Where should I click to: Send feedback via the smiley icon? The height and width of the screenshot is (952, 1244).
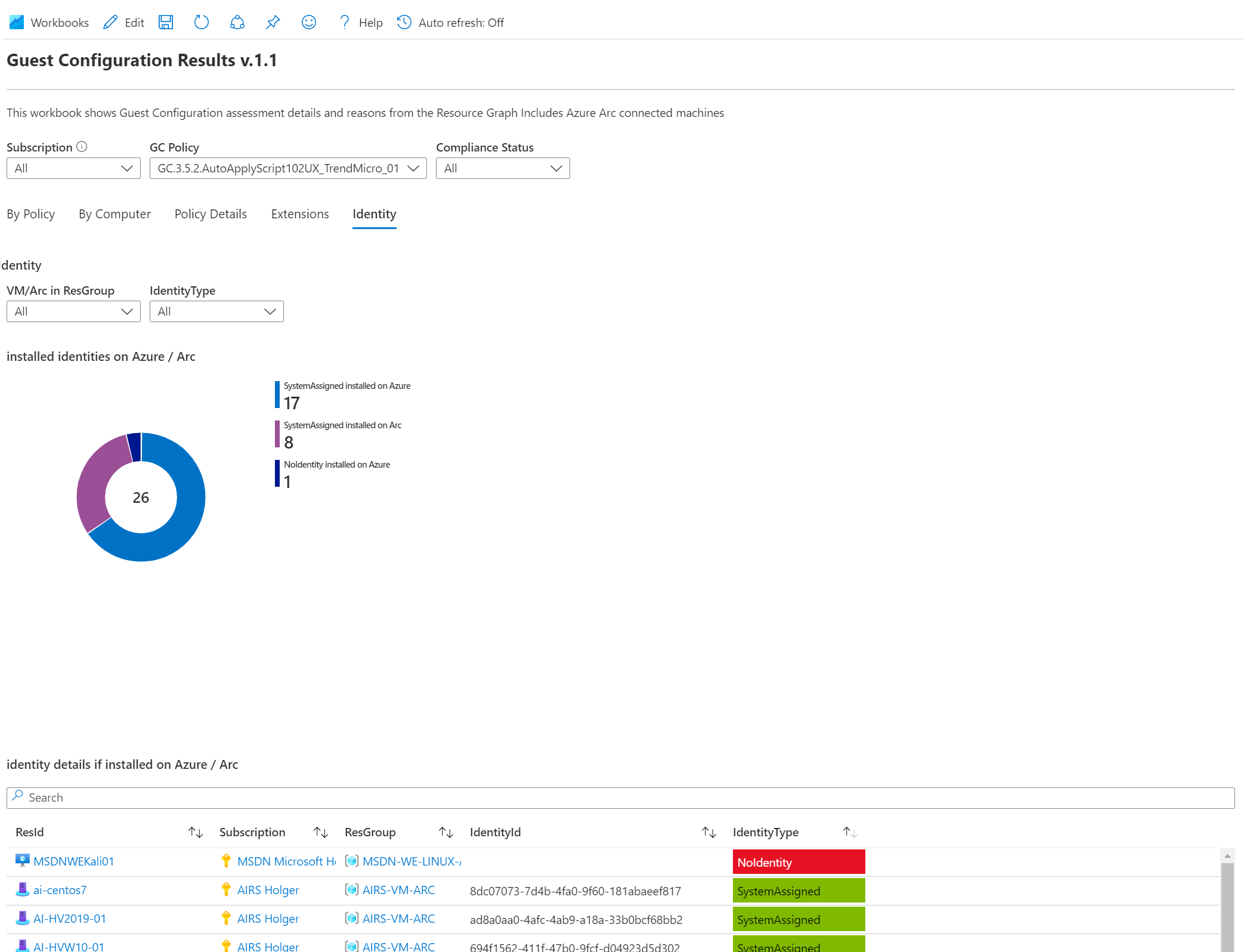click(x=309, y=23)
